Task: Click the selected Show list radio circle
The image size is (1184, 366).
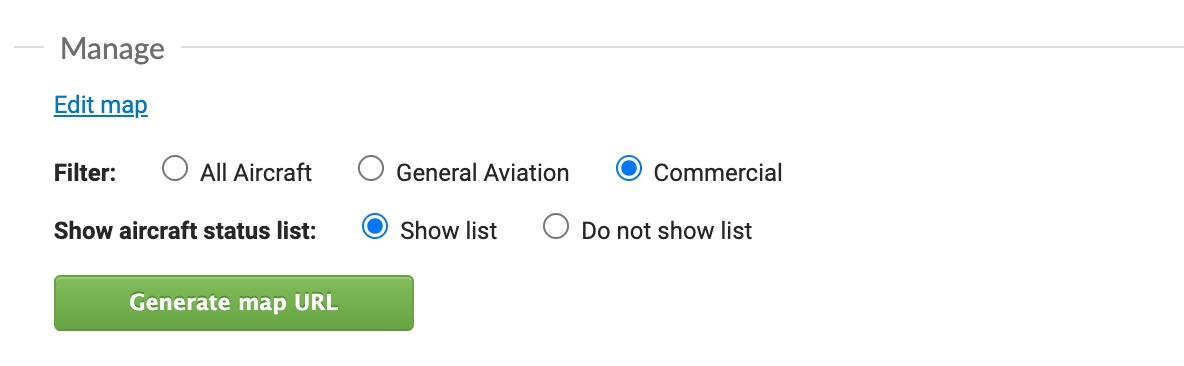Action: tap(375, 226)
